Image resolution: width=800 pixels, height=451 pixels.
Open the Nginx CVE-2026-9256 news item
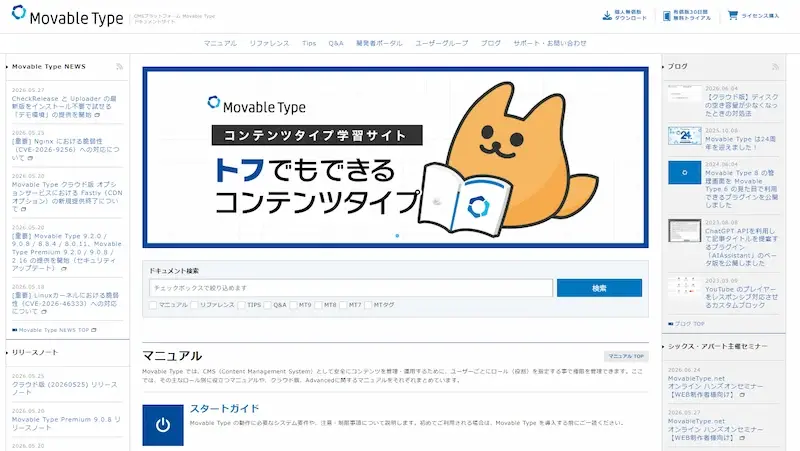(65, 149)
